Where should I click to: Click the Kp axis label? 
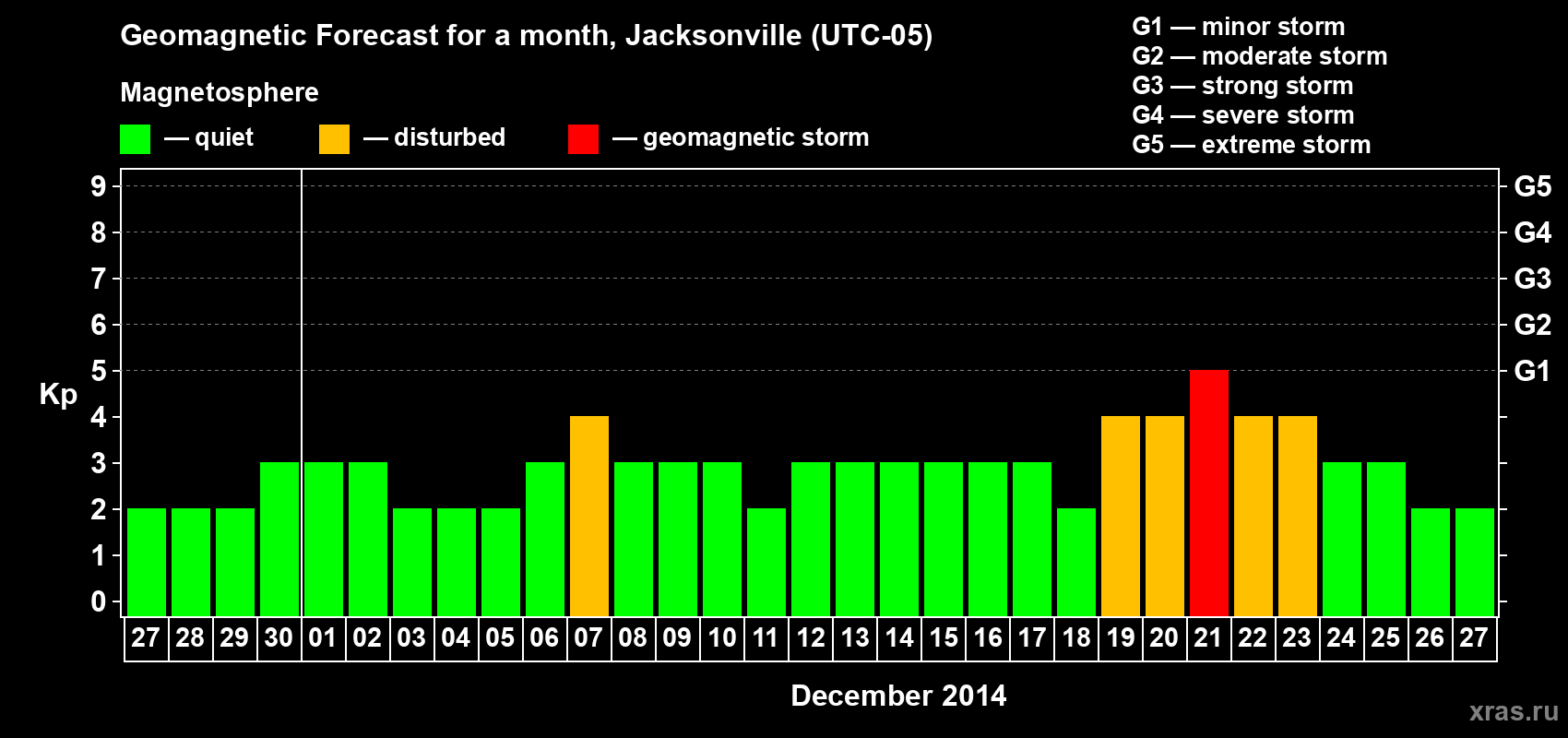[58, 394]
